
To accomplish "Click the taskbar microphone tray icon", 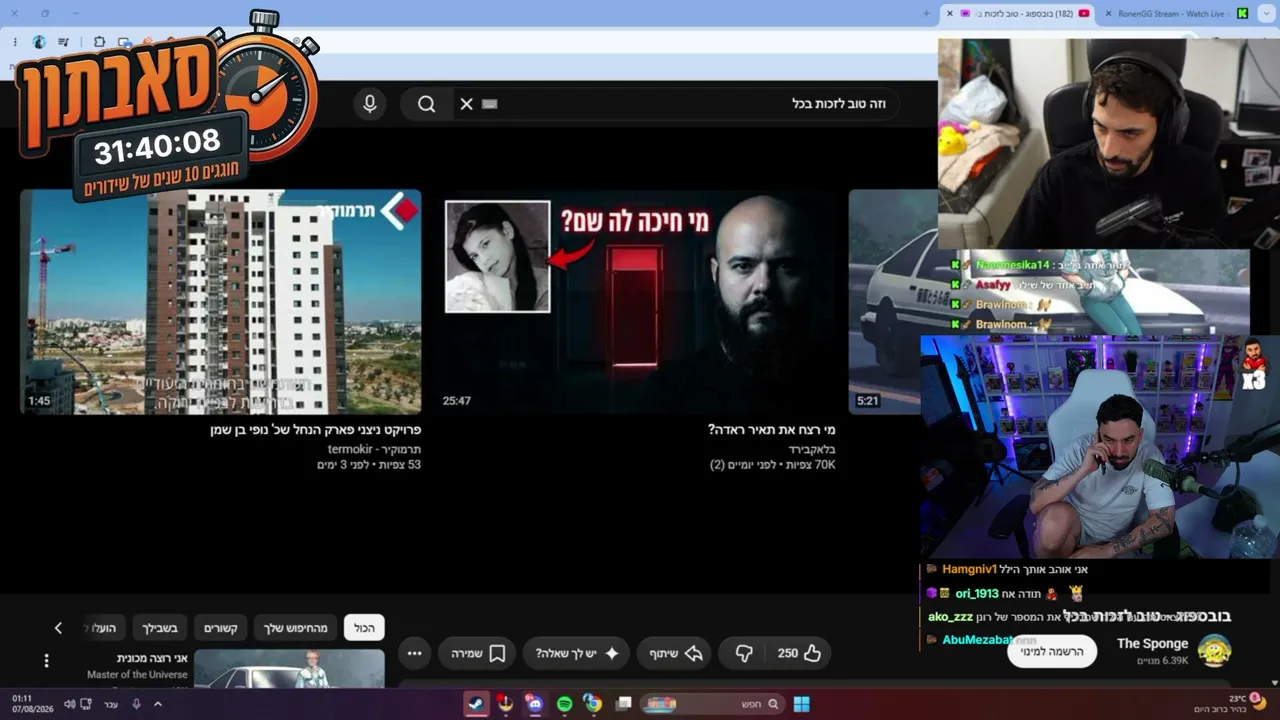I will [137, 704].
